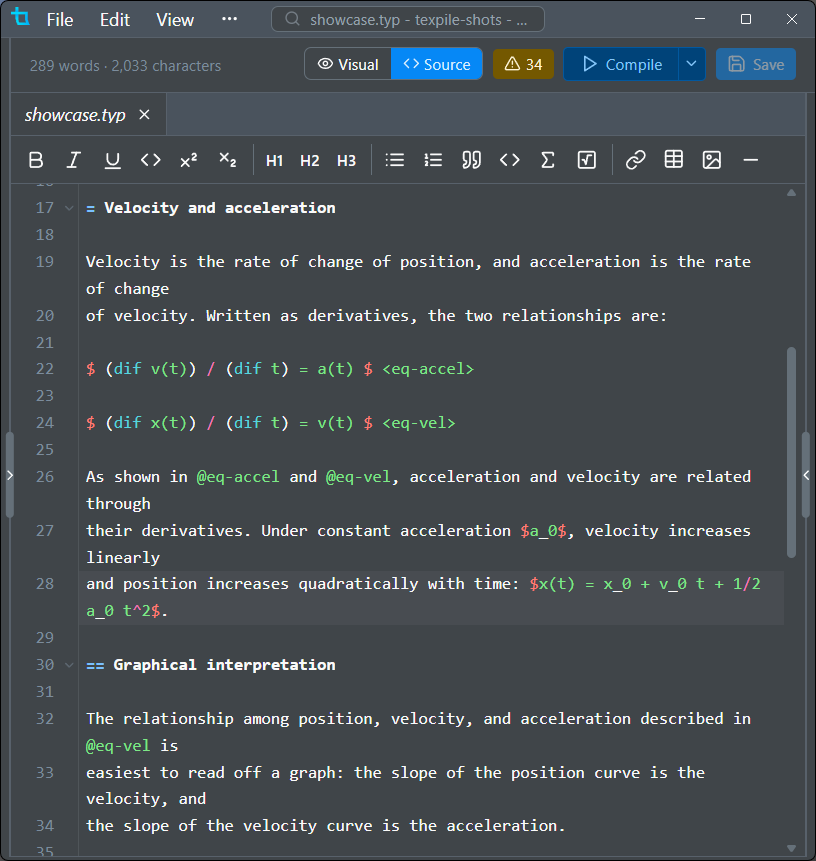Screen dimensions: 816x861
Task: Insert a square root math block
Action: 586,160
